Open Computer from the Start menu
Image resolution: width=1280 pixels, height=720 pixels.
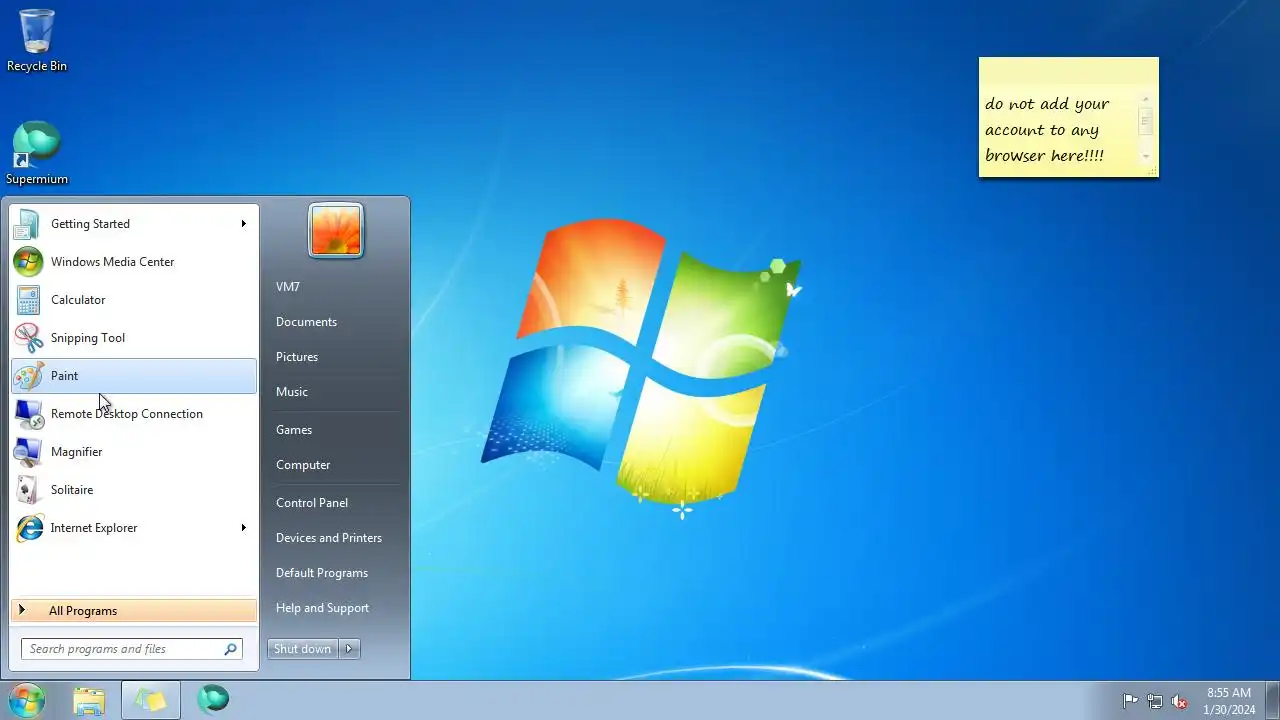click(303, 465)
